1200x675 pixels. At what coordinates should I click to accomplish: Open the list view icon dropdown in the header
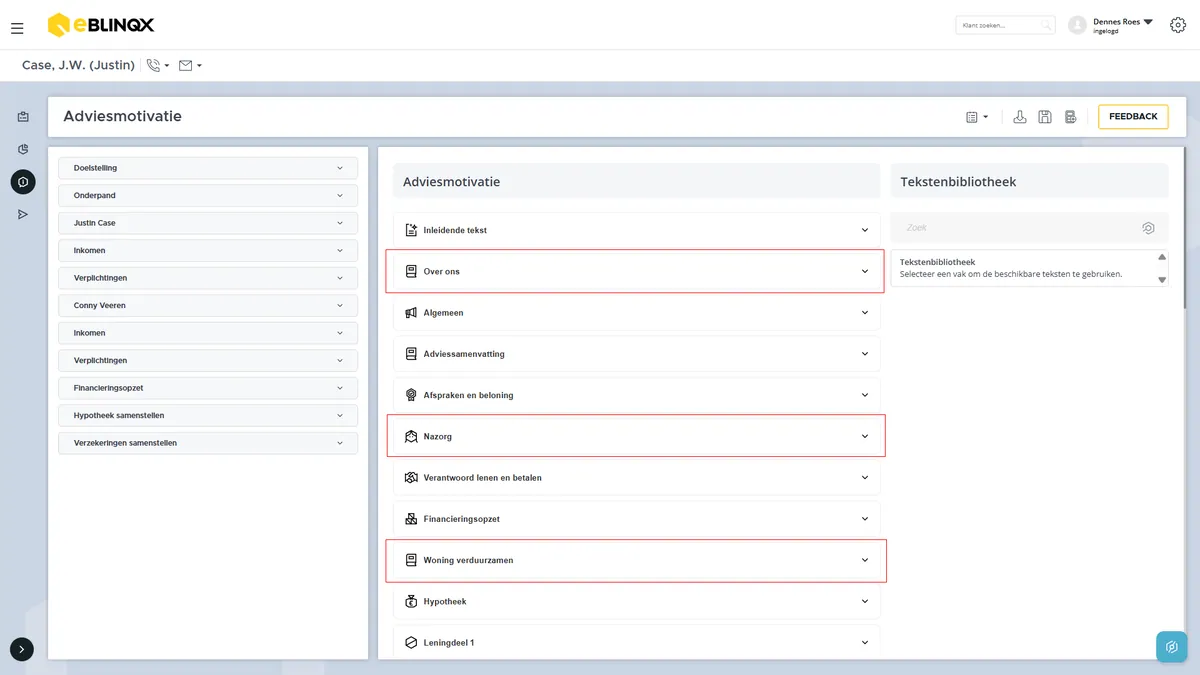click(976, 117)
